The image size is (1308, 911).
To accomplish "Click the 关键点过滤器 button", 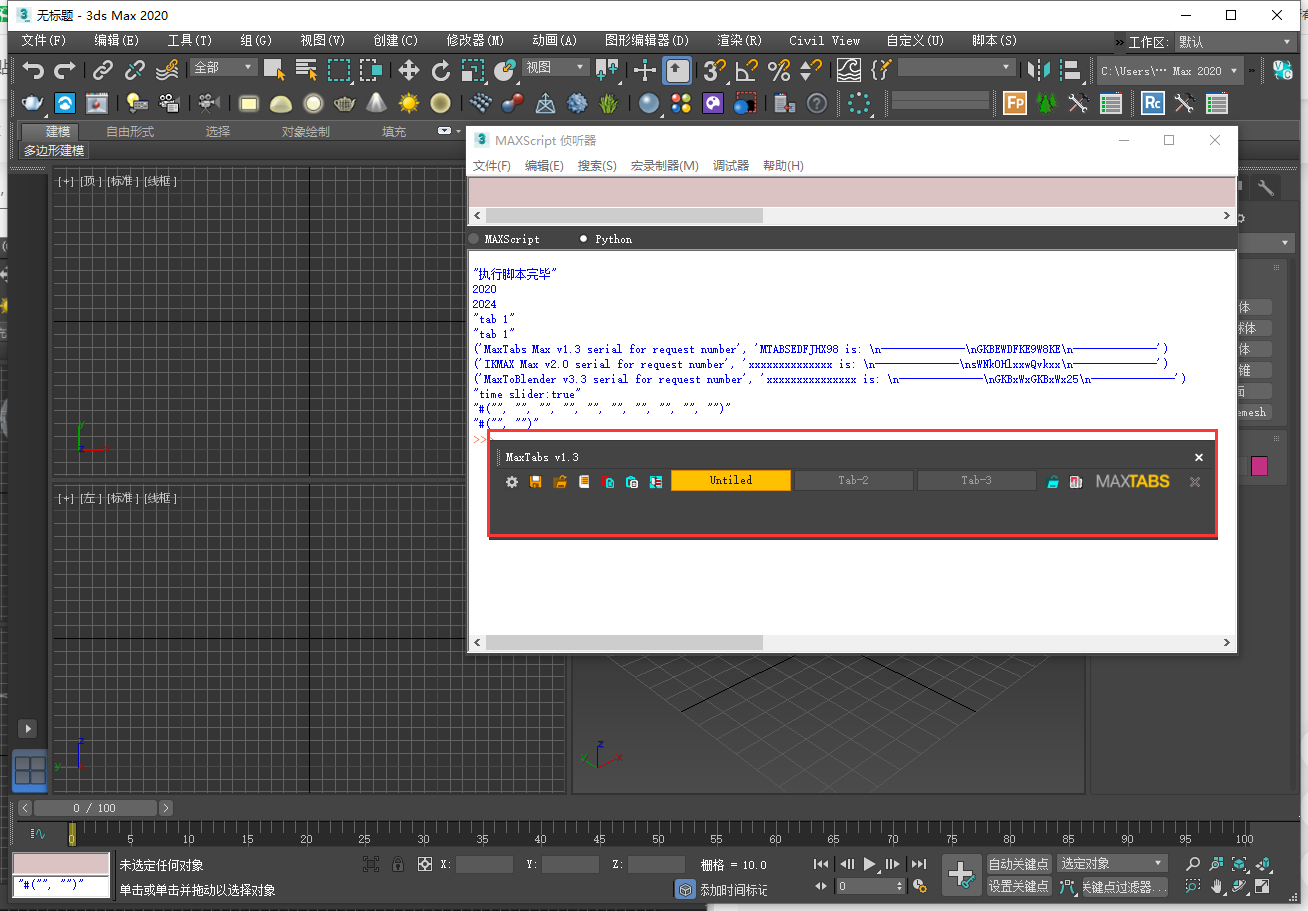I will coord(1125,886).
